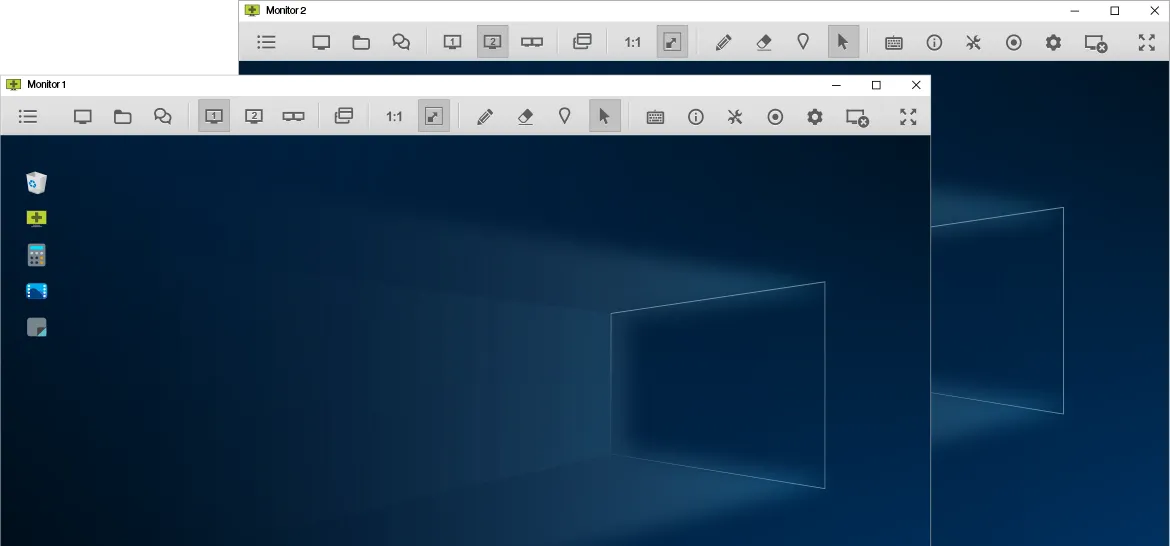The height and width of the screenshot is (546, 1170).
Task: Select the eraser tool in Monitor 2
Action: [x=763, y=42]
